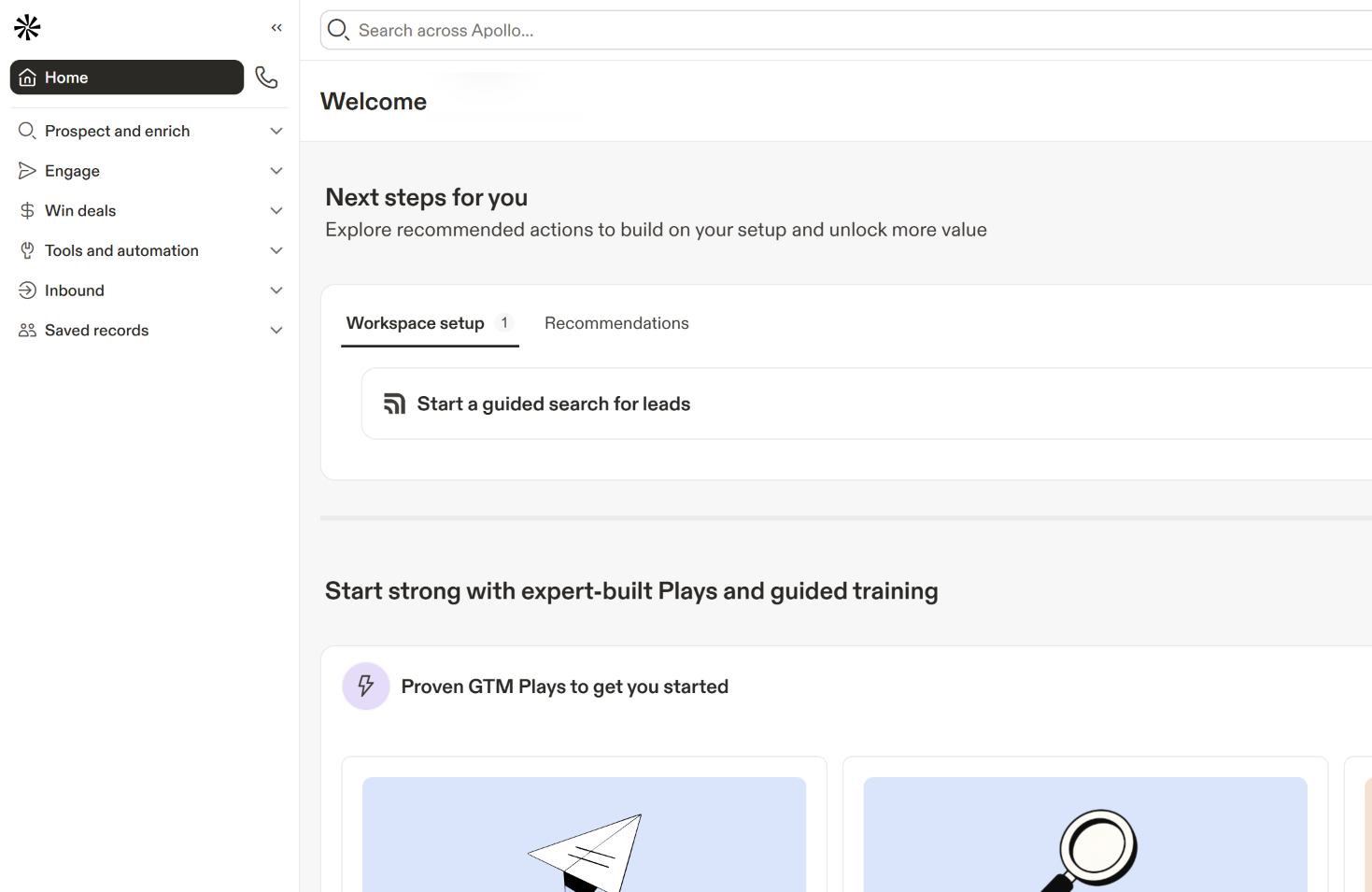Image resolution: width=1372 pixels, height=892 pixels.
Task: Click the guided search leads icon
Action: click(x=394, y=404)
